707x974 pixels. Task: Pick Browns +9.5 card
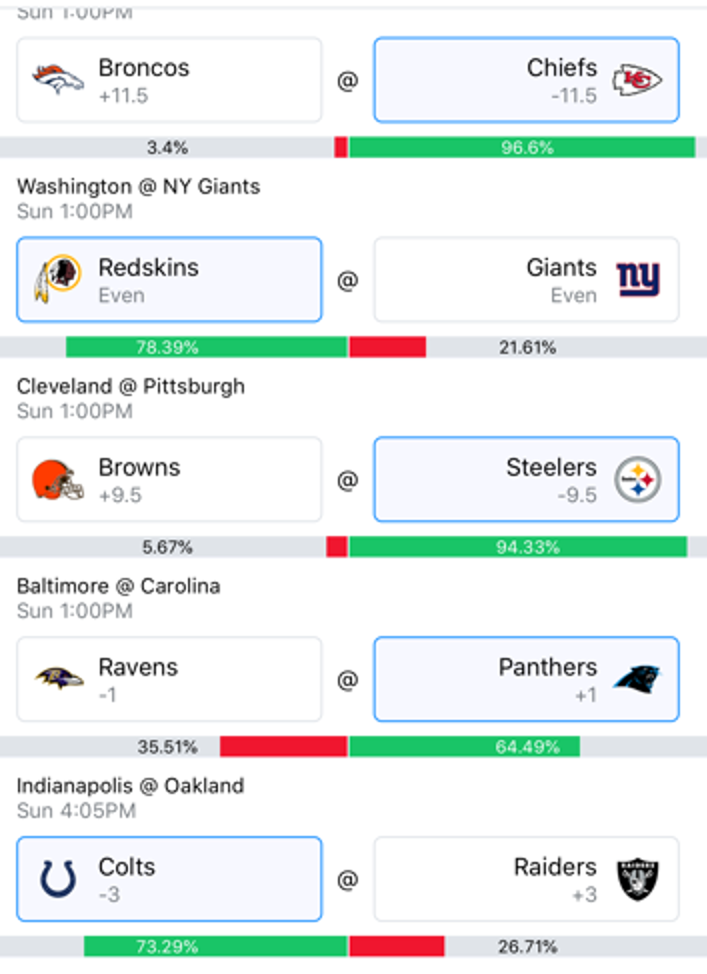(x=169, y=480)
